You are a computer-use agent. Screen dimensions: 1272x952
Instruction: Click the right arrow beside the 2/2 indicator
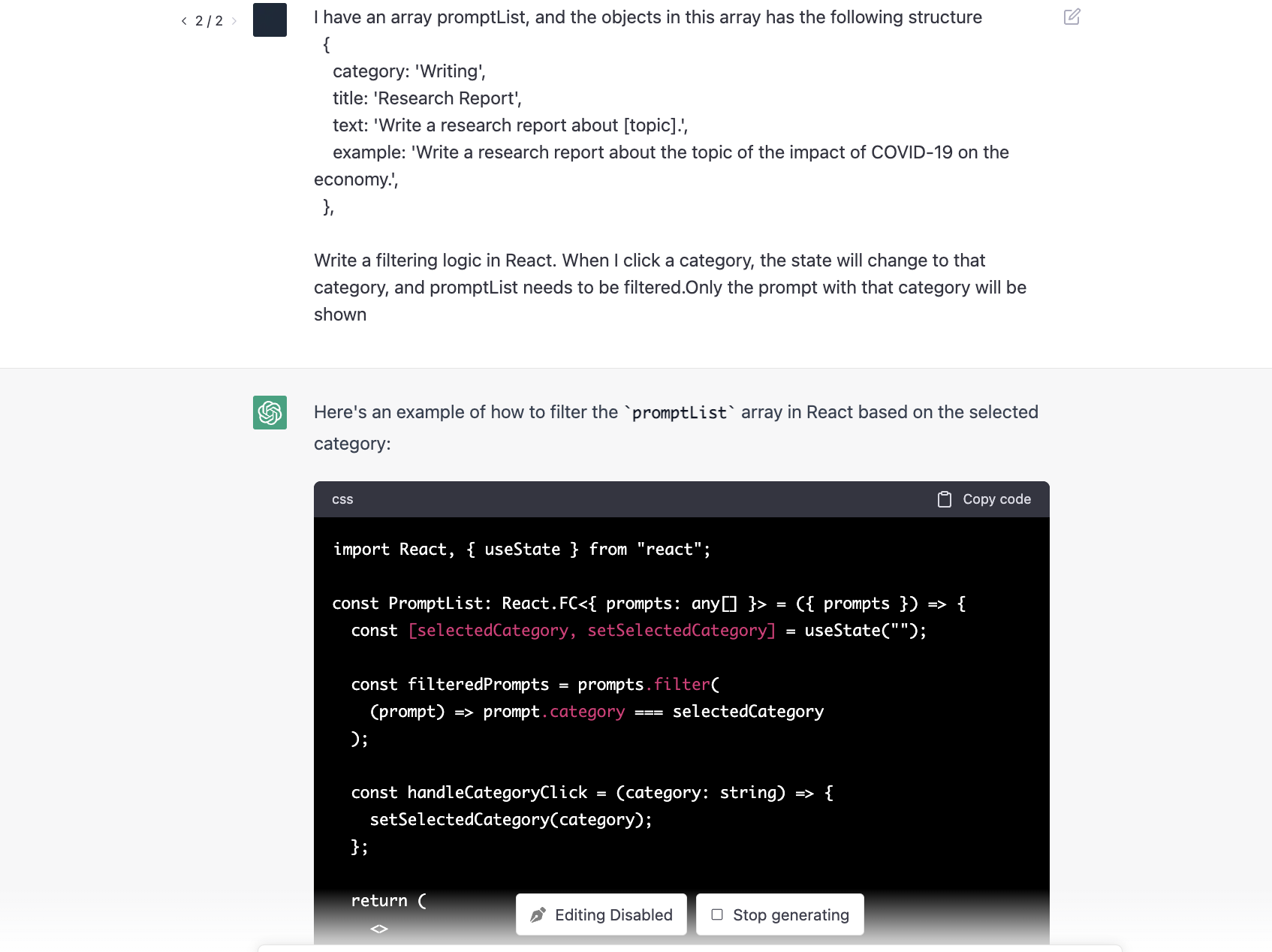[234, 21]
